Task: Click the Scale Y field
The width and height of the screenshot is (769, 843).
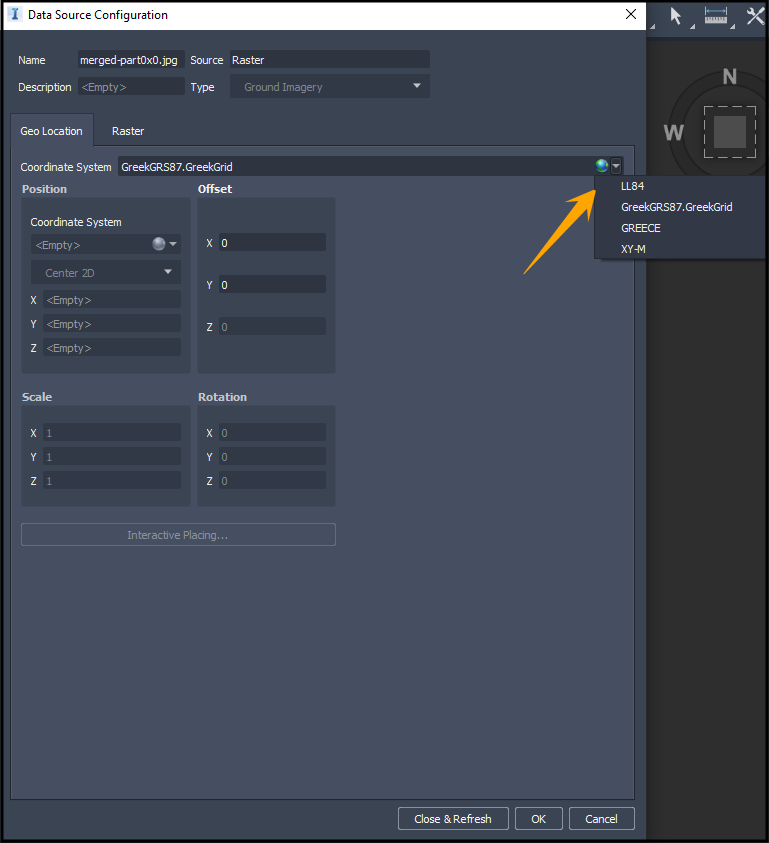Action: click(x=112, y=456)
